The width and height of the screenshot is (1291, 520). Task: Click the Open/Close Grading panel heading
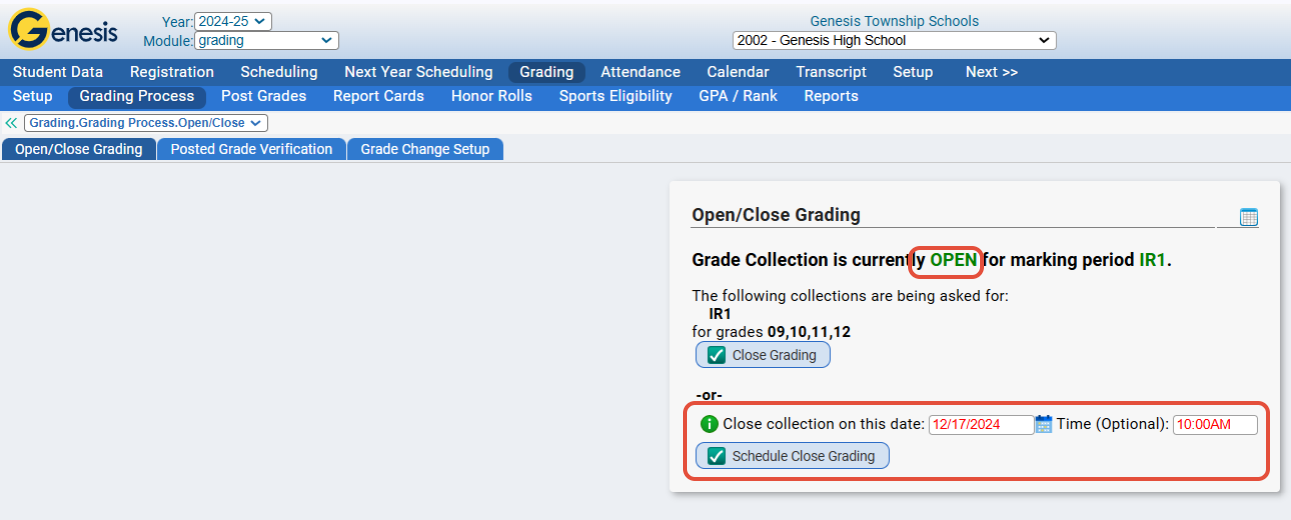pyautogui.click(x=776, y=215)
